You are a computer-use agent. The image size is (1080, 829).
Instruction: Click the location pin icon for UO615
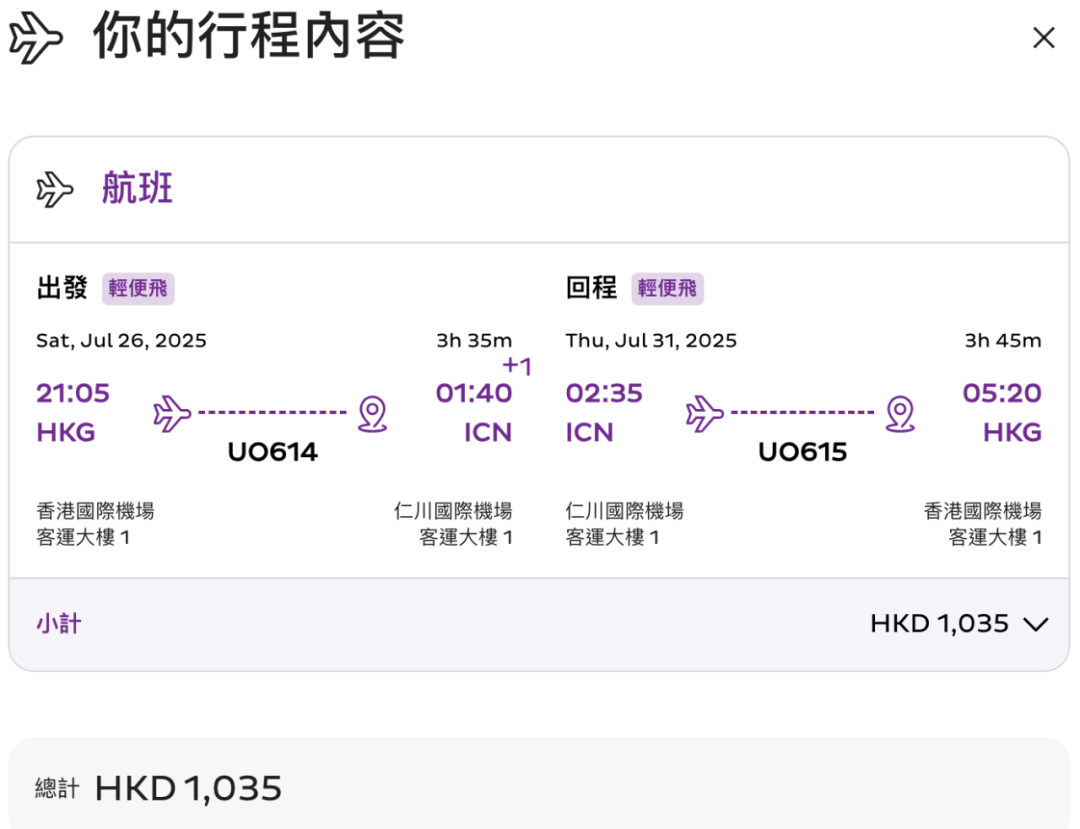[x=900, y=414]
